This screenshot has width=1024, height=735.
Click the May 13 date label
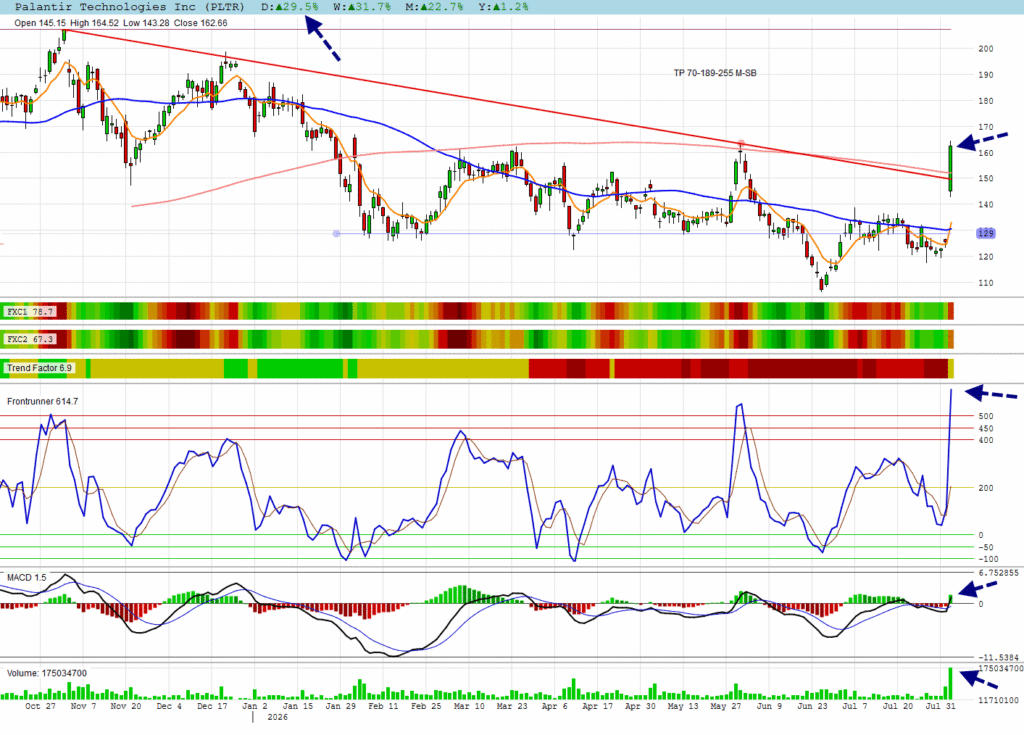(x=683, y=706)
